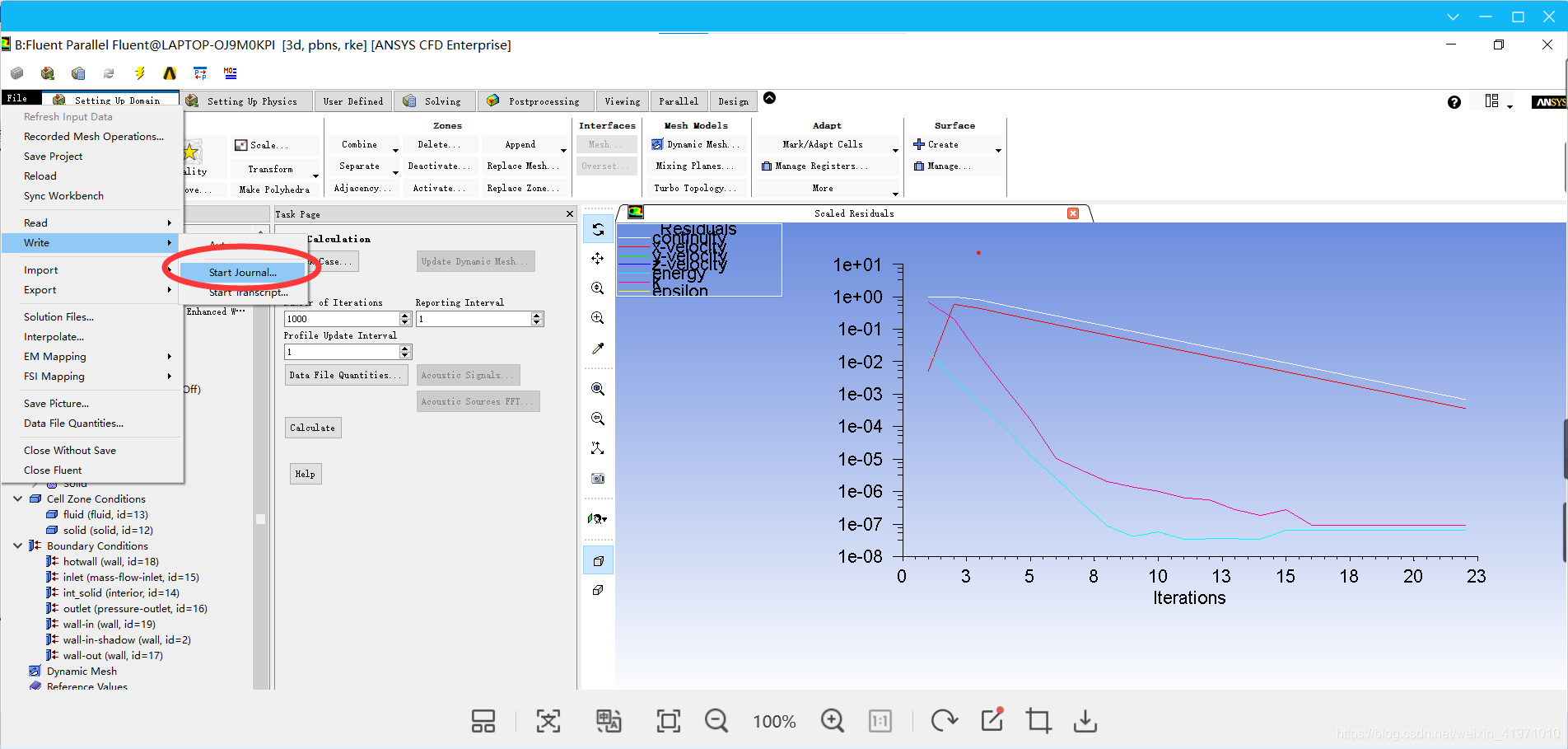Click the Help button in Task Page
This screenshot has width=1568, height=749.
[305, 474]
